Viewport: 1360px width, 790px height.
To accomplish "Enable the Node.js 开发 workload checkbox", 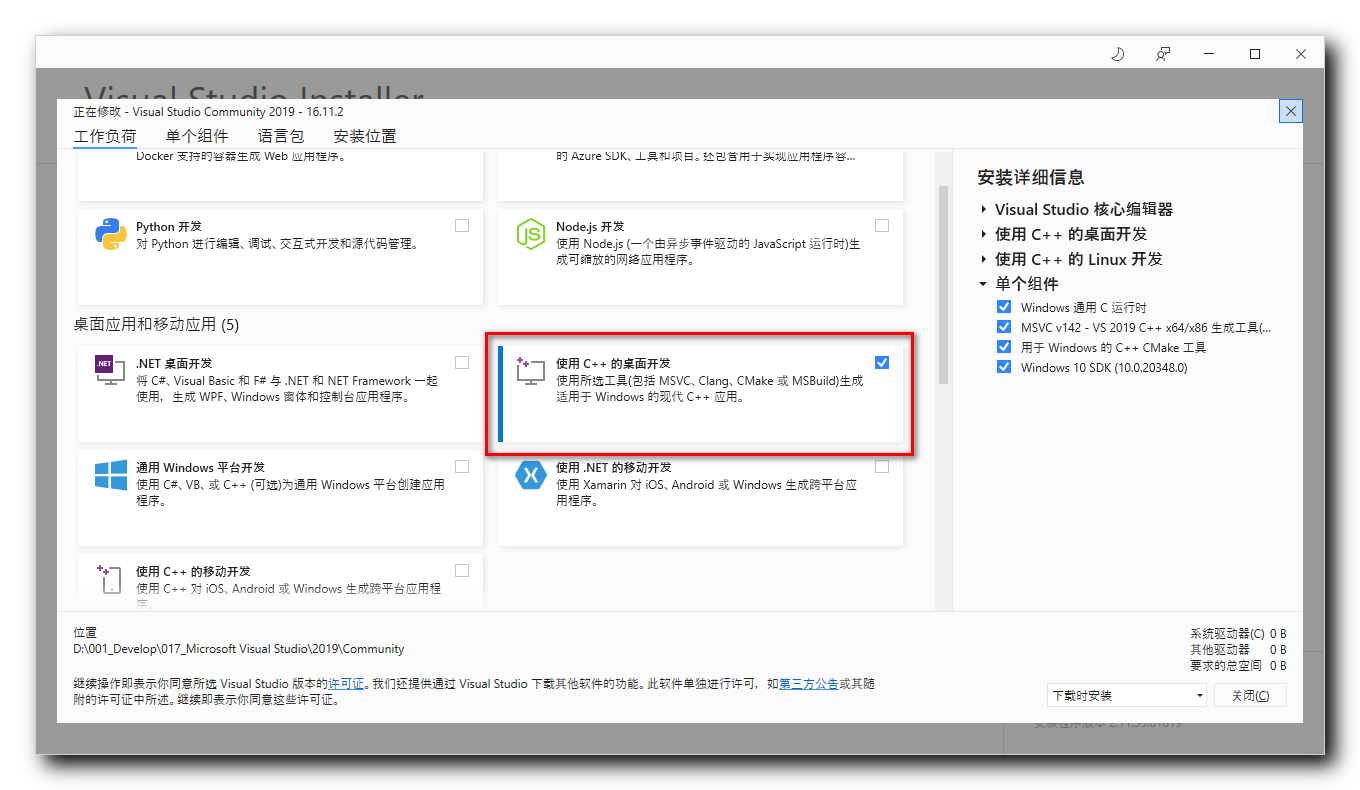I will point(882,226).
